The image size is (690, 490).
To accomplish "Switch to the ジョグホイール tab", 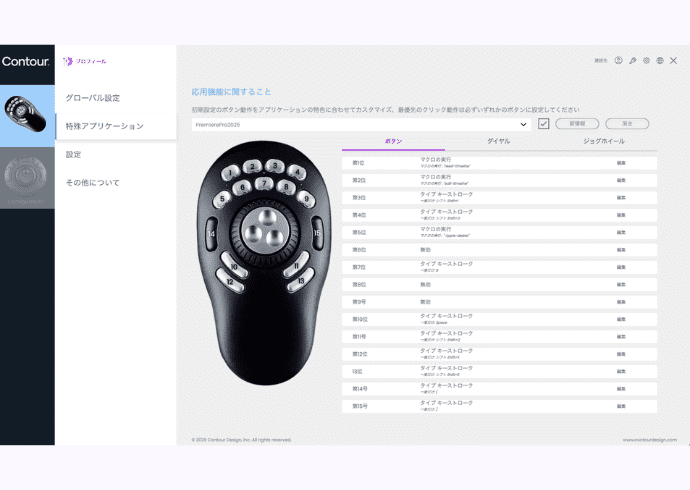I will tap(603, 142).
